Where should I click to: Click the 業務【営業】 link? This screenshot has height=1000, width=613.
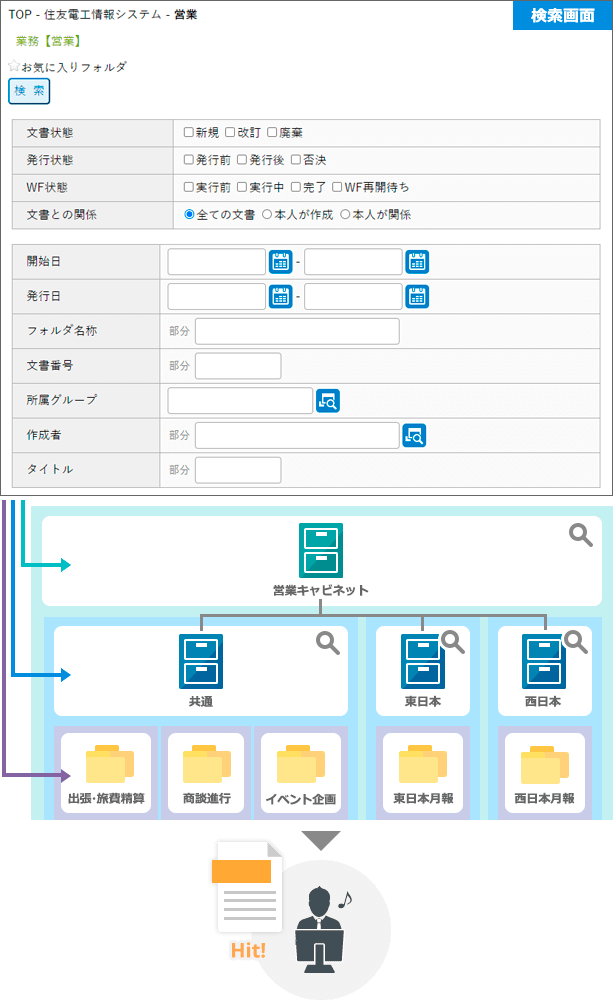tap(48, 41)
